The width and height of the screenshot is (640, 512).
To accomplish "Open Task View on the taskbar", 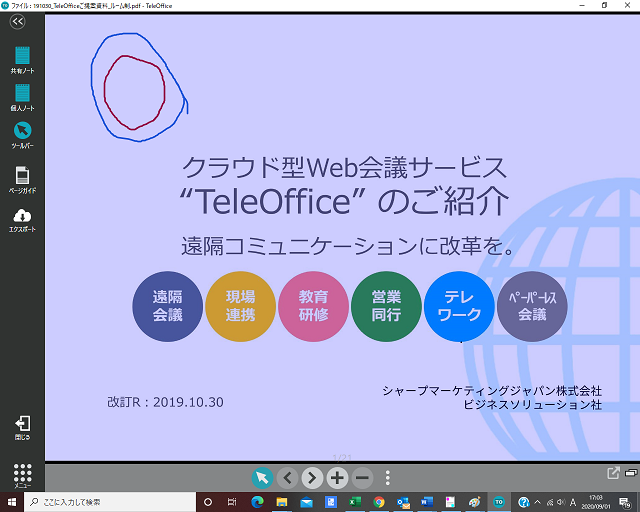I will click(232, 502).
